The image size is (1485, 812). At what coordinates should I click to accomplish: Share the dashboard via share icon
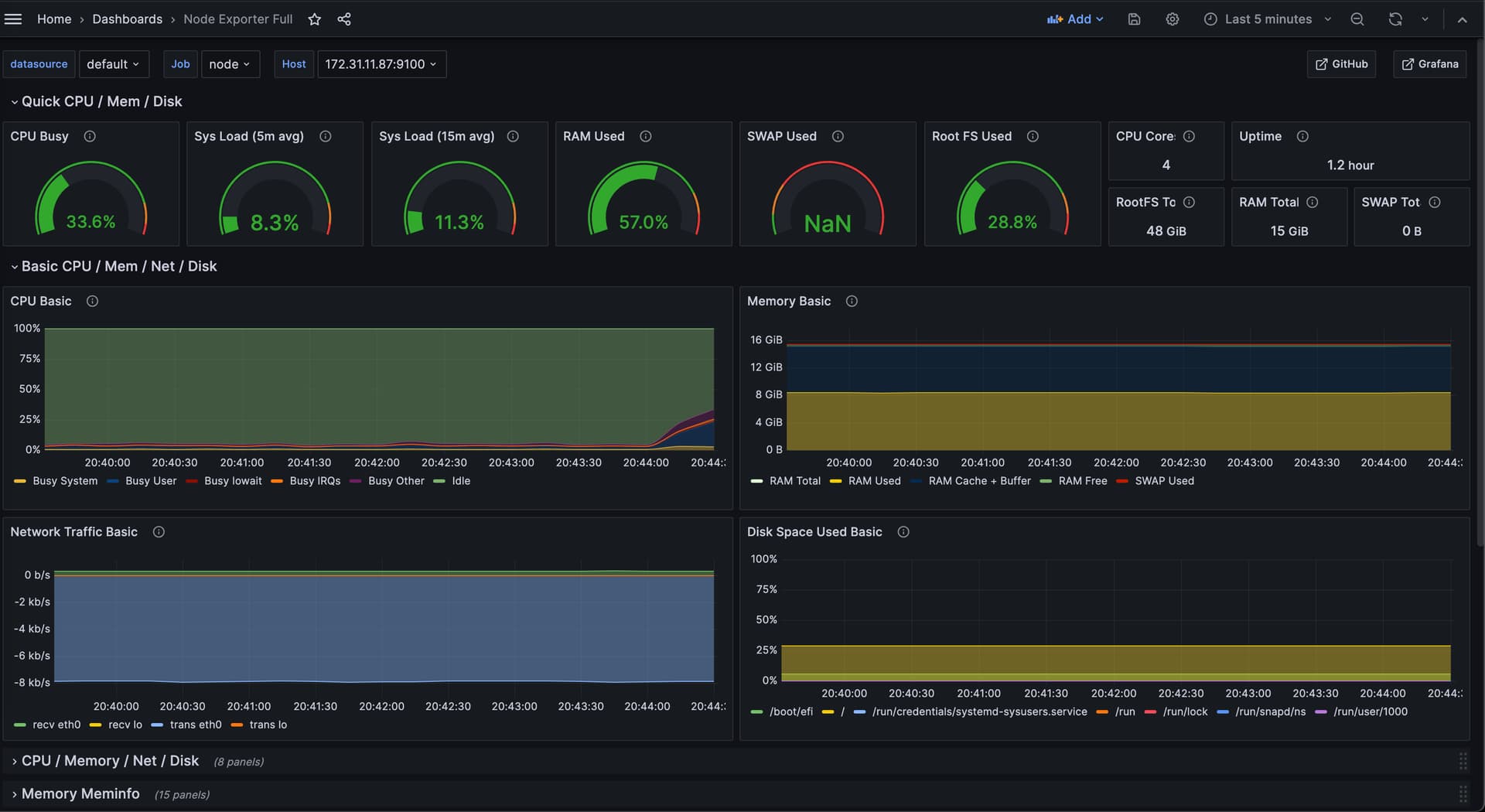(344, 19)
